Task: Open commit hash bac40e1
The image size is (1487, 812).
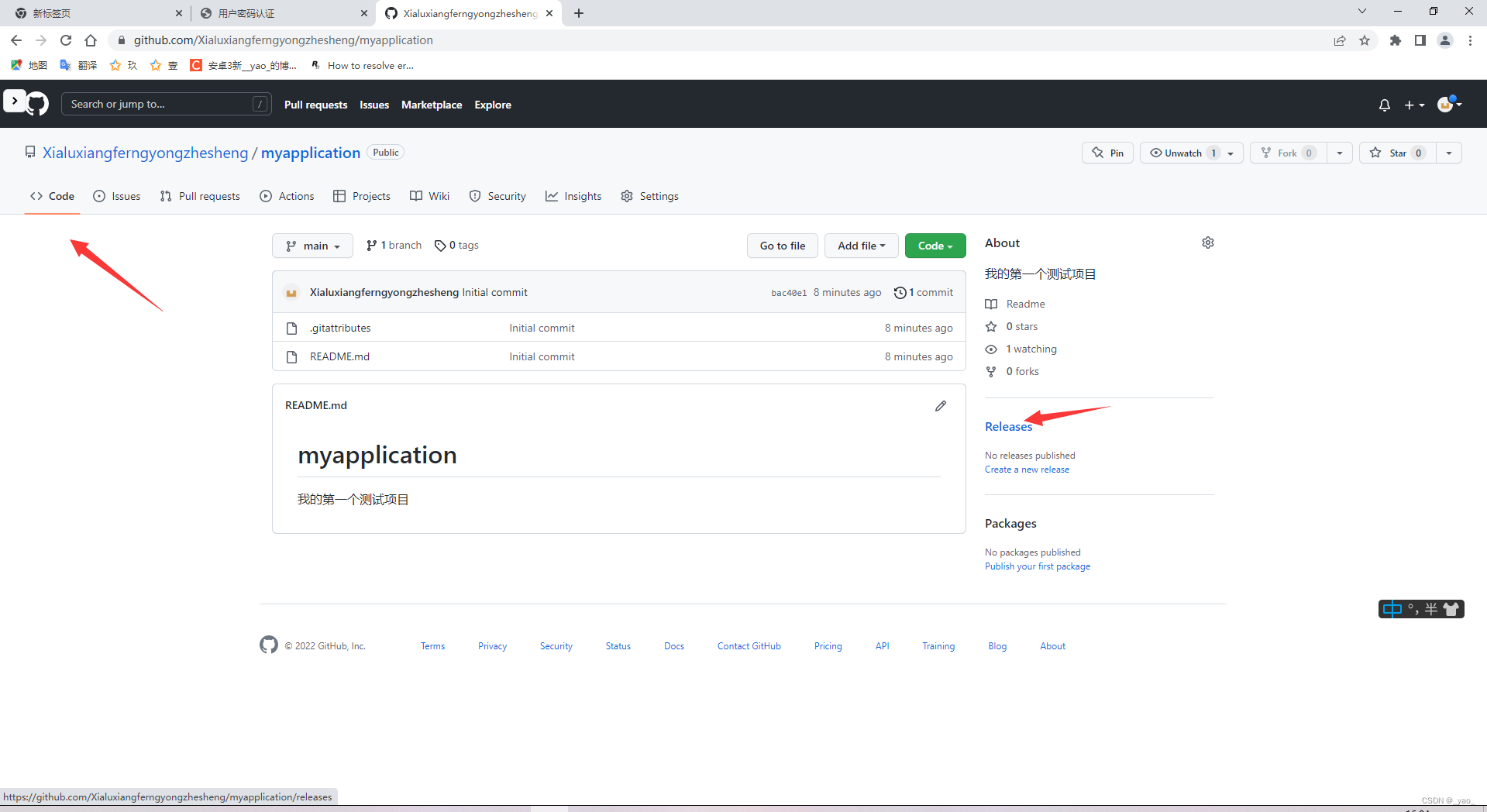Action: click(789, 293)
